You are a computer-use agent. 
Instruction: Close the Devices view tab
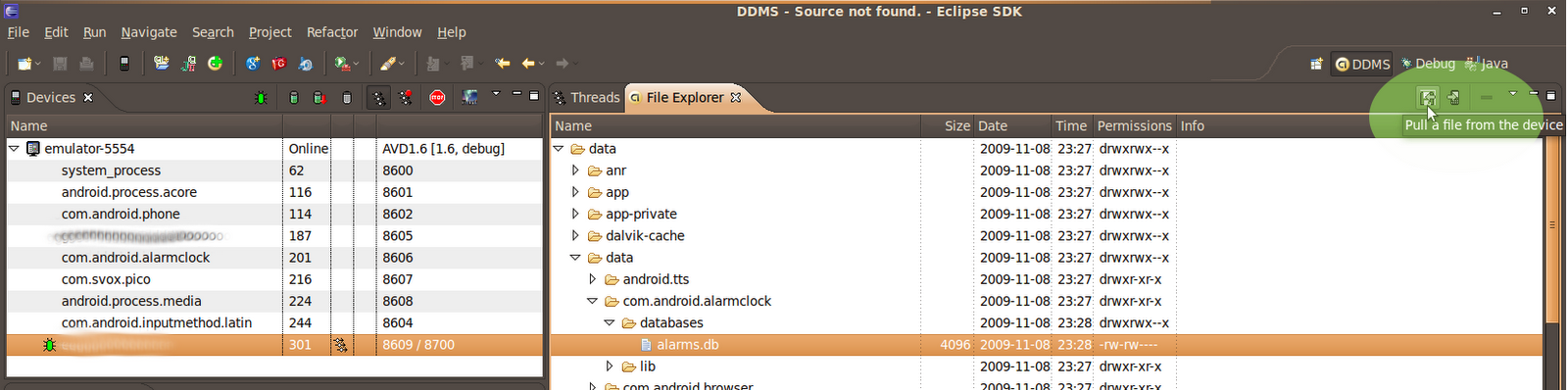click(88, 97)
